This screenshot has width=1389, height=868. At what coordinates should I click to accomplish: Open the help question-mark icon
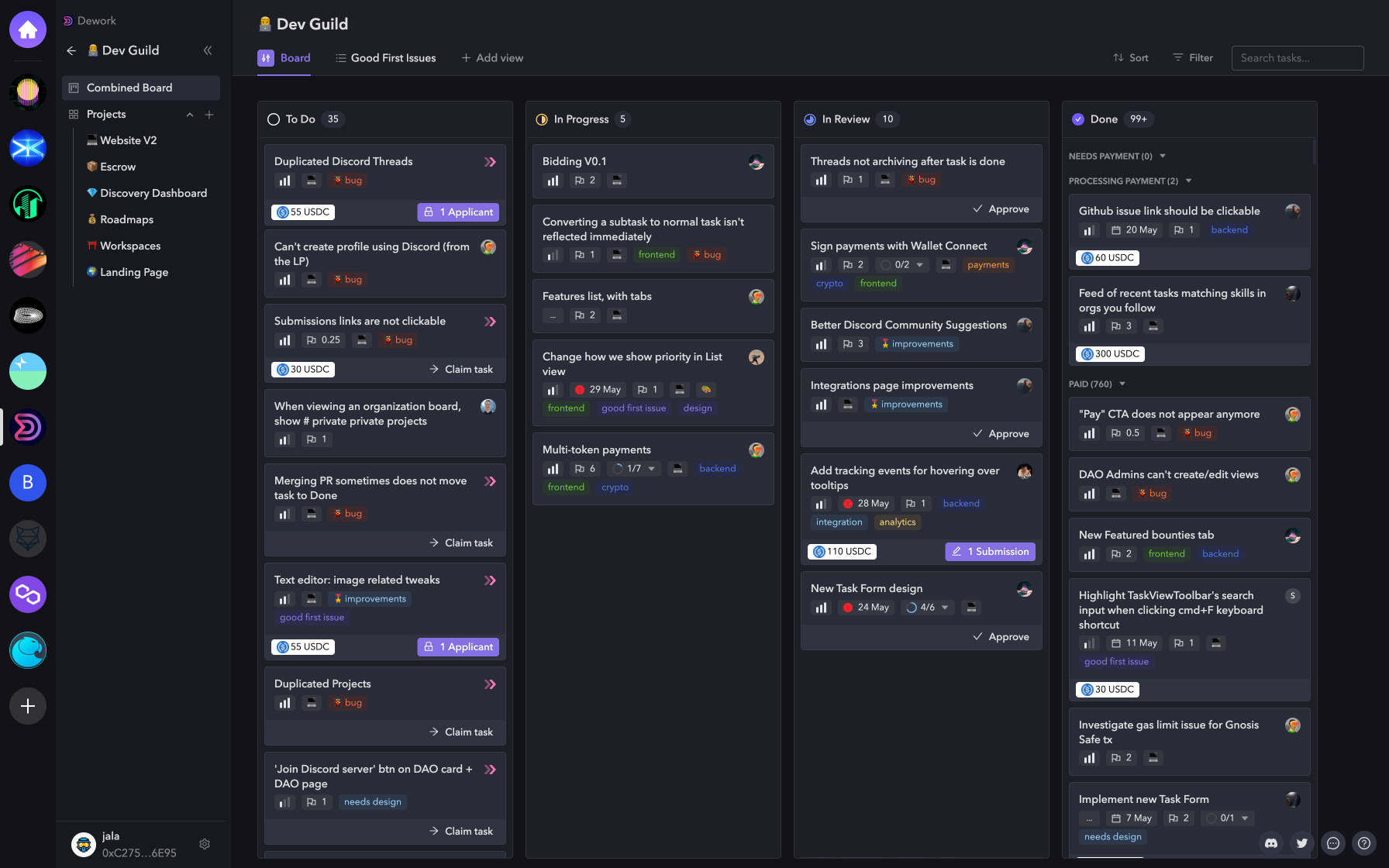[x=1365, y=843]
